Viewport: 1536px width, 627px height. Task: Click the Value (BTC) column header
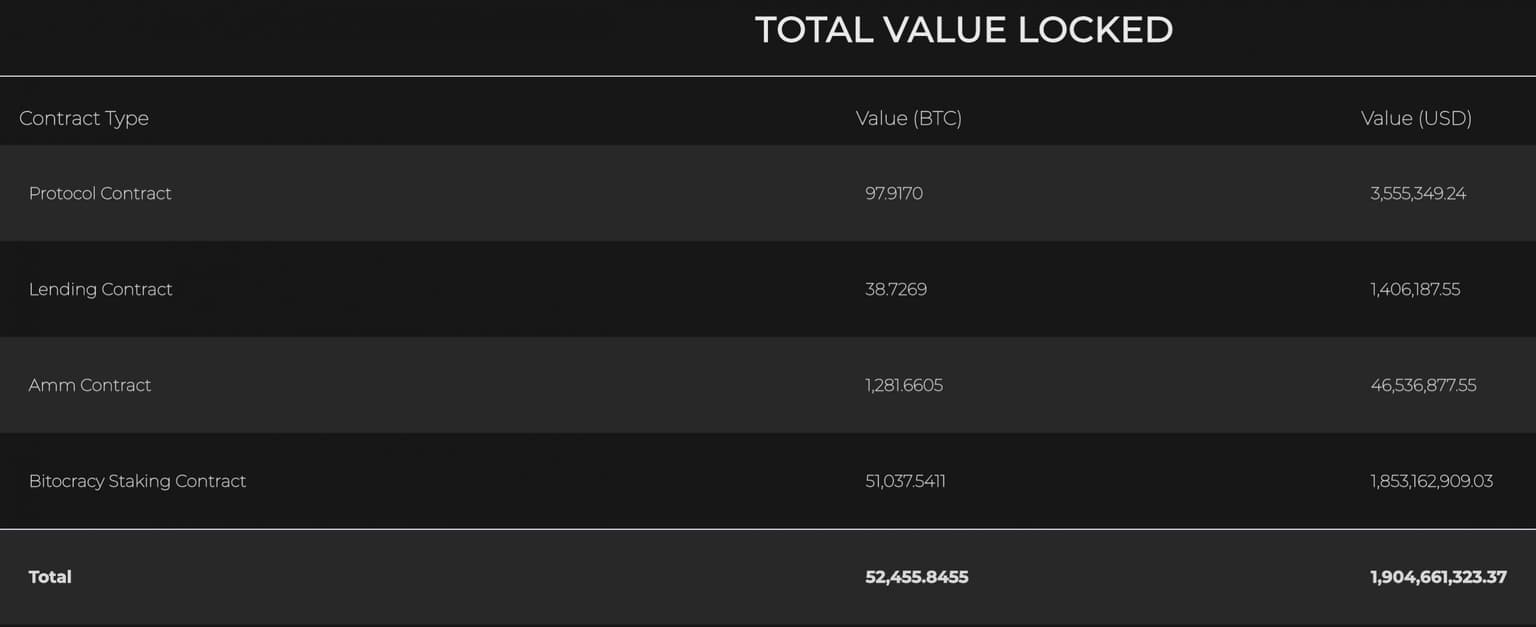click(x=908, y=118)
